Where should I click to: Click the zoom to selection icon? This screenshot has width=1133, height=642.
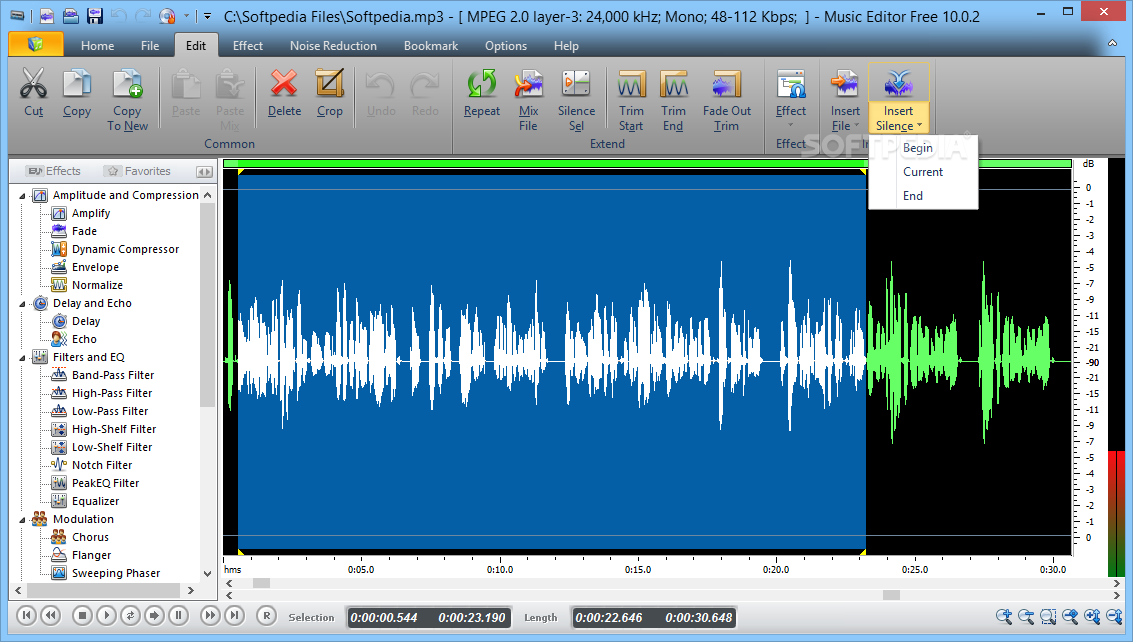(1048, 617)
